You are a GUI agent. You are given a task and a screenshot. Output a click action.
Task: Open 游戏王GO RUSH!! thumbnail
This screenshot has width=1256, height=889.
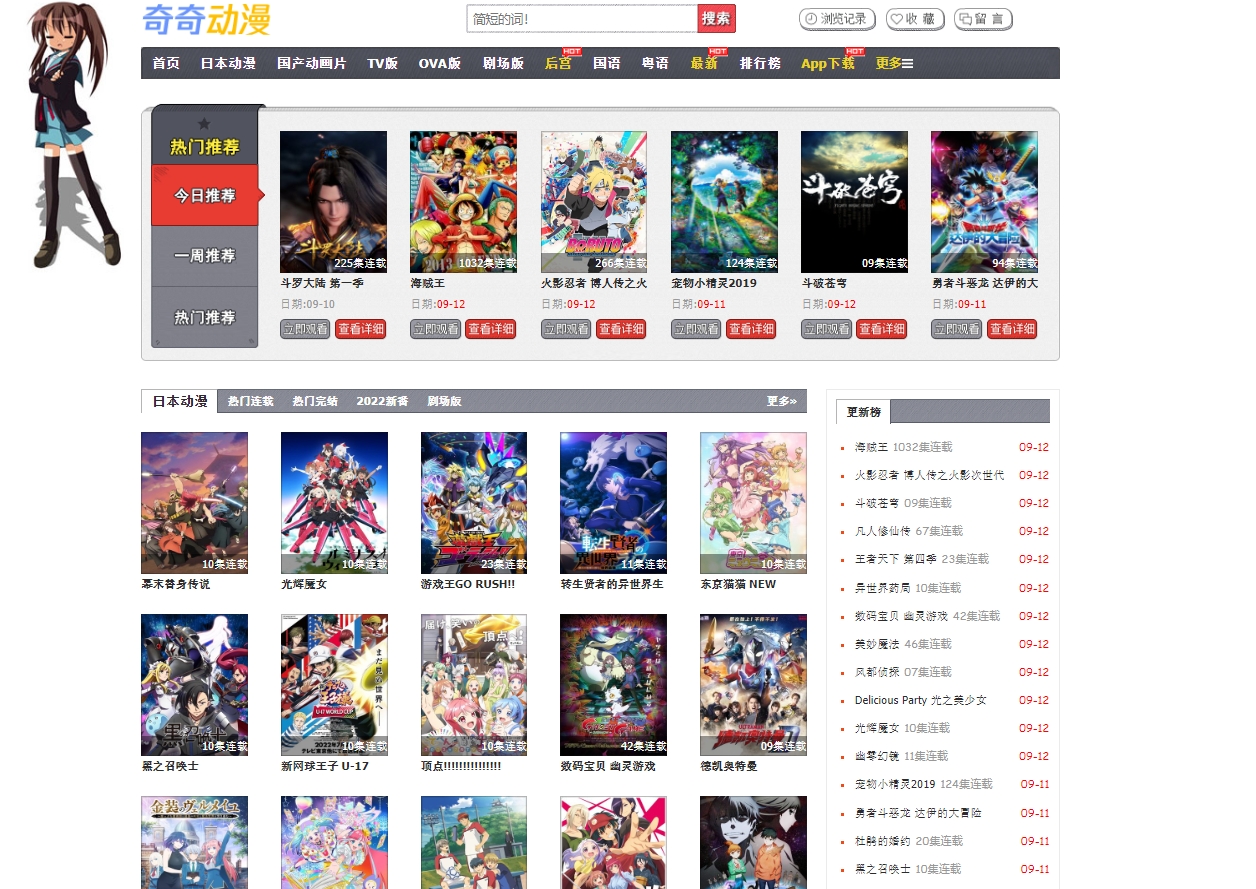pos(474,502)
